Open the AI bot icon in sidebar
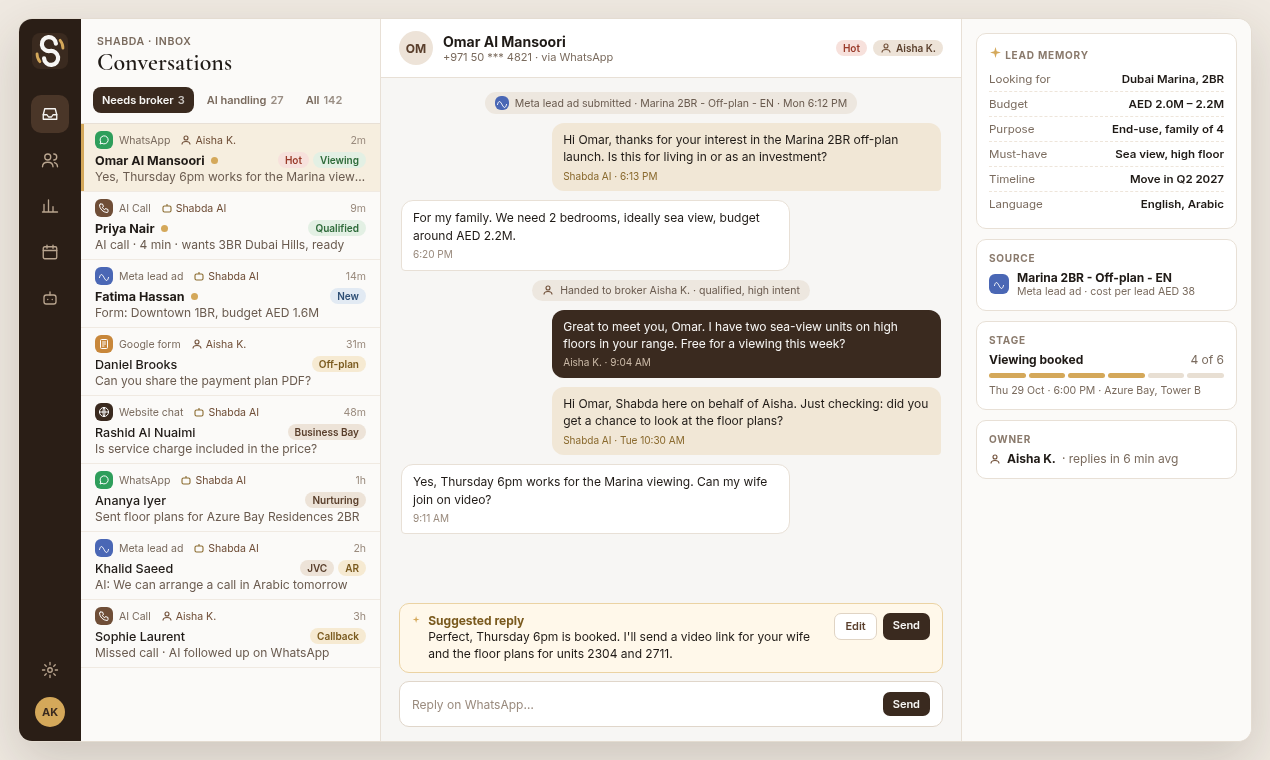 [50, 298]
